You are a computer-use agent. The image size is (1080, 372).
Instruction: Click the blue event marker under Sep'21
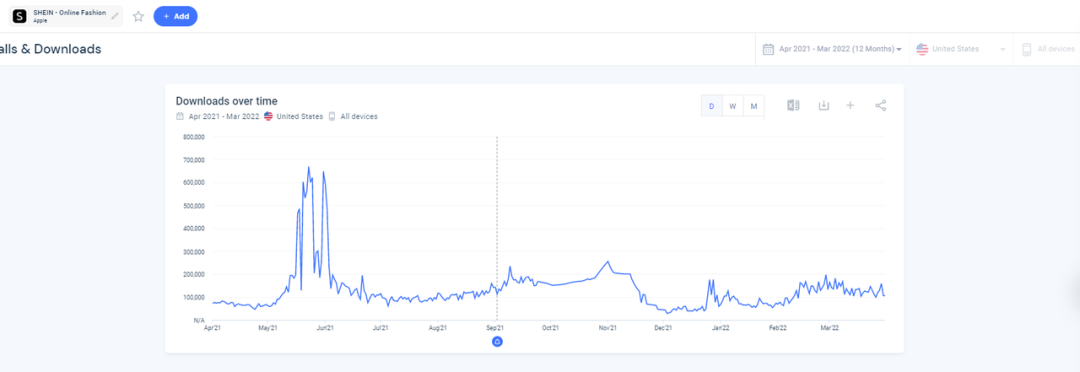497,341
